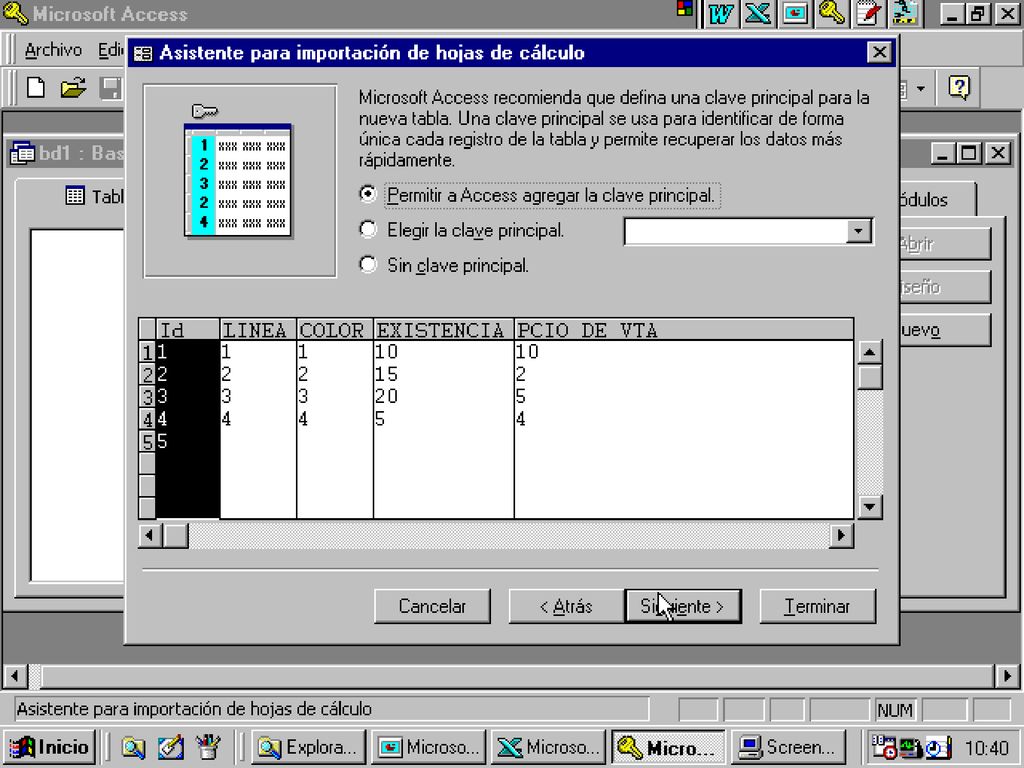Click the Access key icon in the title bar

(15, 14)
